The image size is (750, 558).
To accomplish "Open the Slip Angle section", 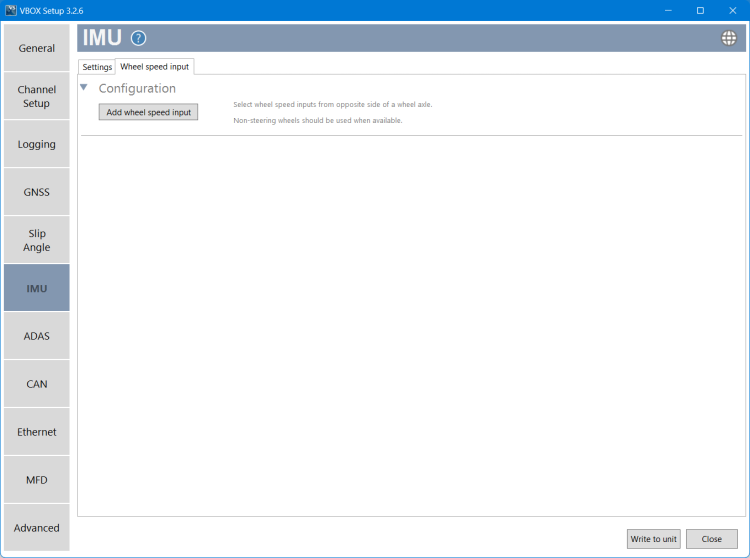I will tap(37, 240).
